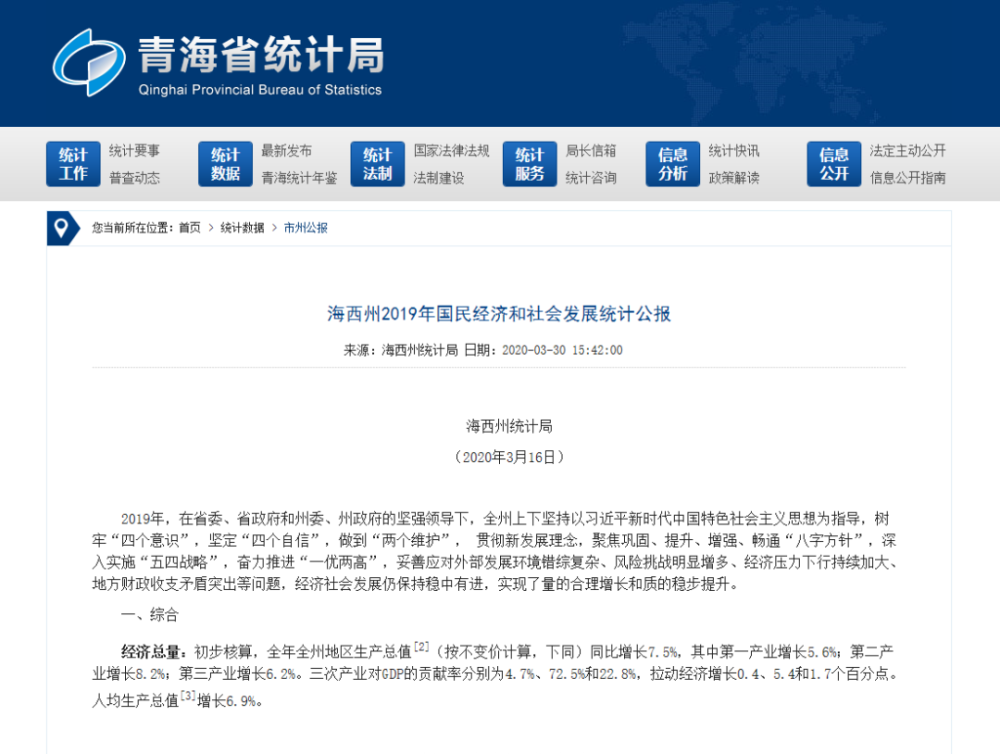Open the 统计法制 navigation block
1000x754 pixels.
coord(378,164)
